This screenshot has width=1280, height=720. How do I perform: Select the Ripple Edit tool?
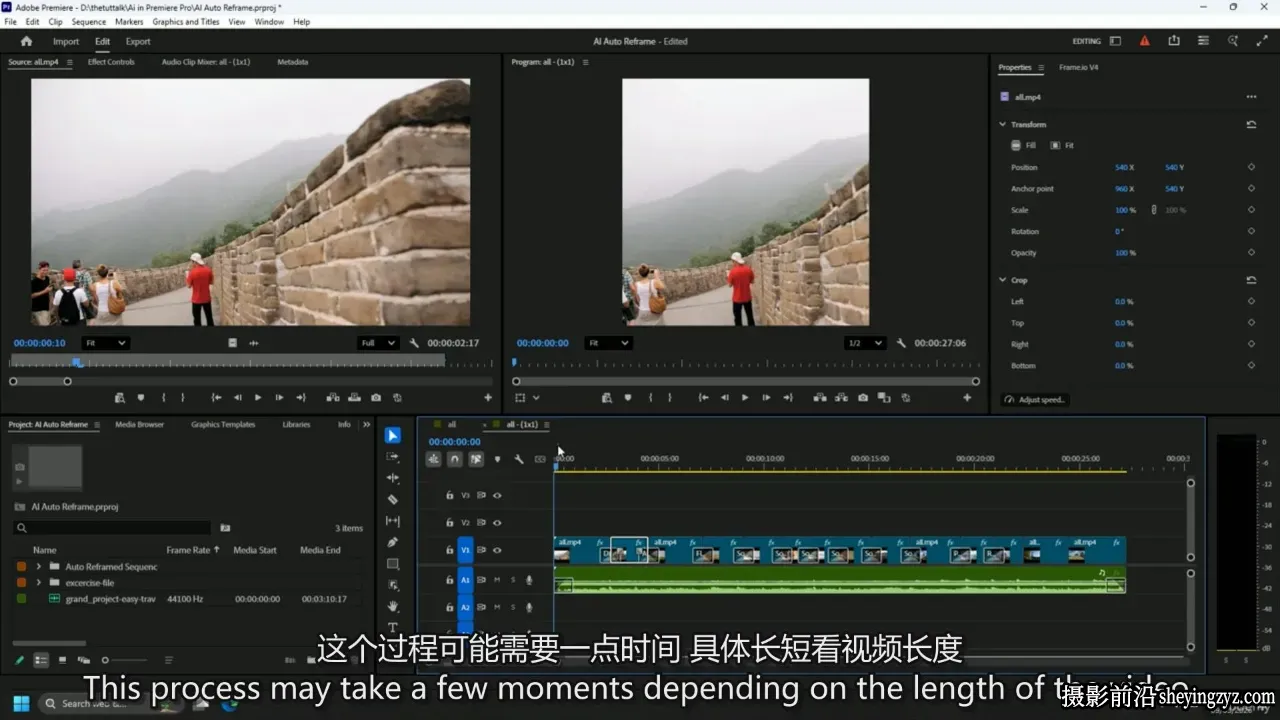click(393, 478)
